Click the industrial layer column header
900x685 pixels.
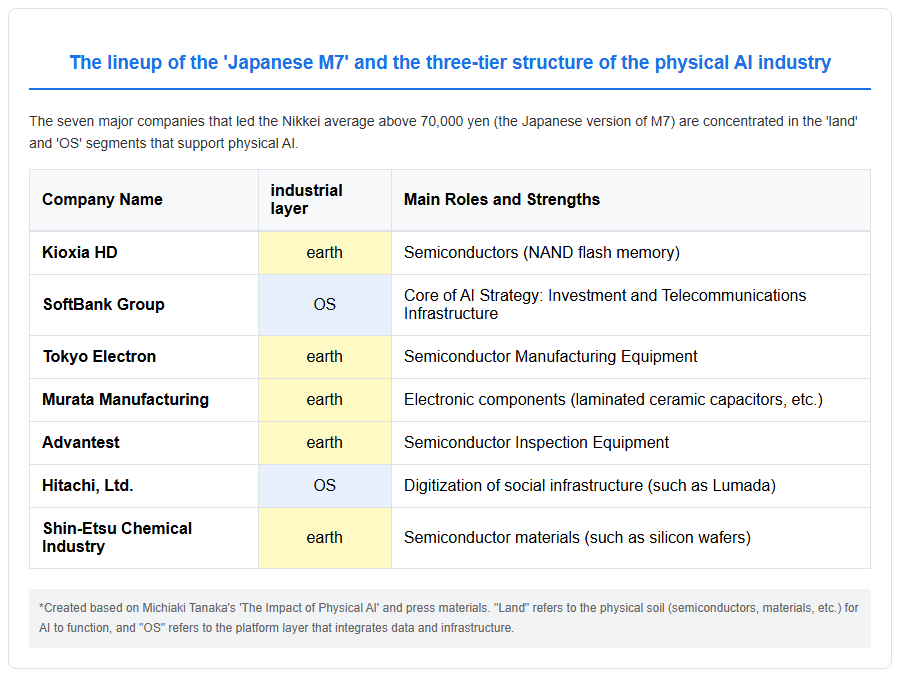[x=325, y=200]
